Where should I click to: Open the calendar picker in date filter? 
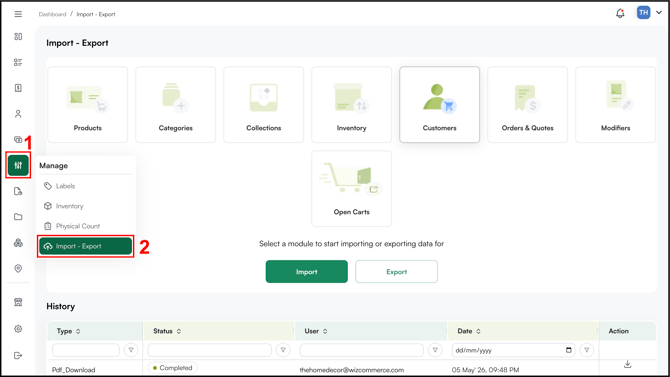(569, 350)
